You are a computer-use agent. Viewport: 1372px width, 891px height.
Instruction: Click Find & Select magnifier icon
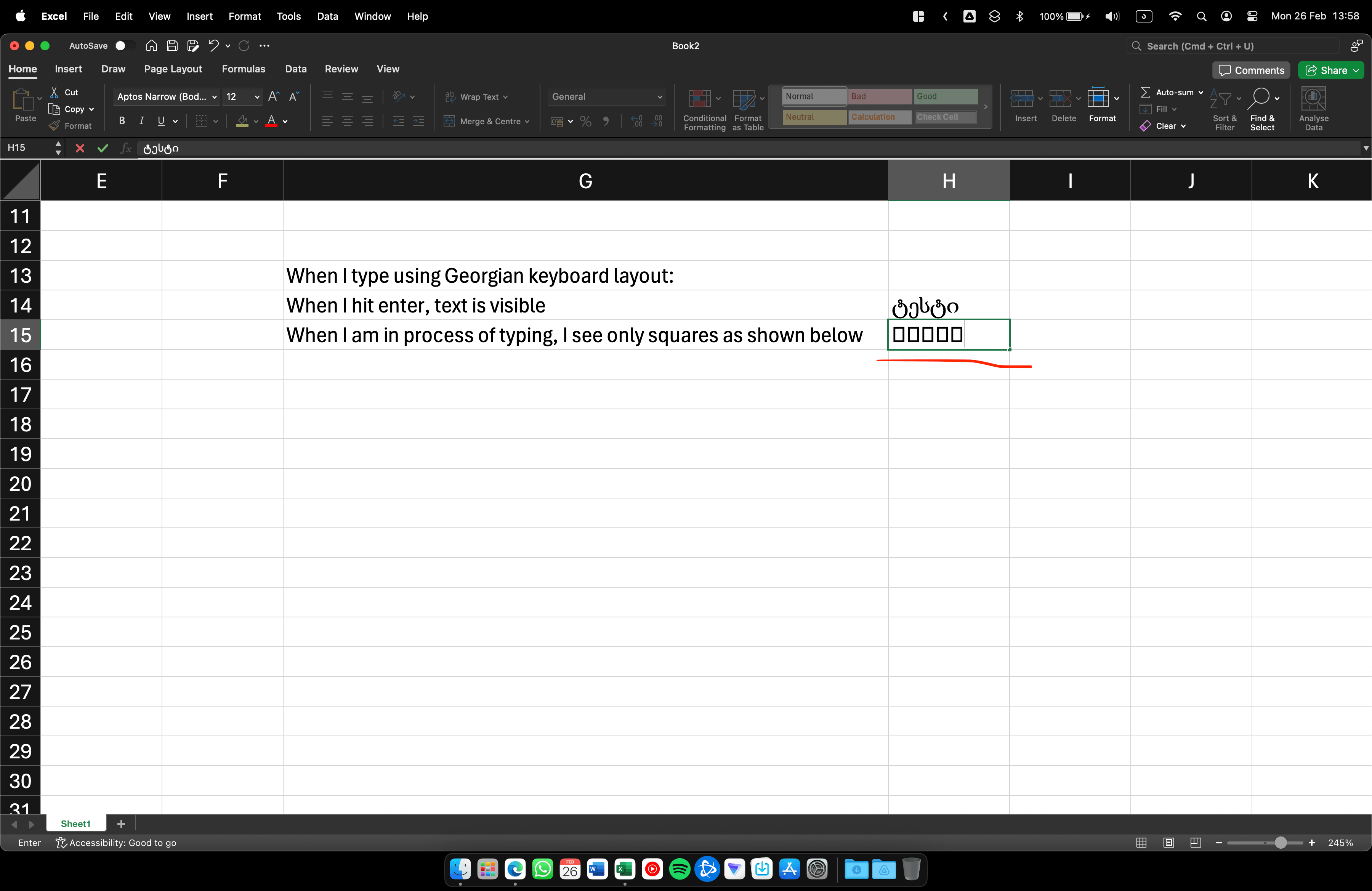pos(1259,99)
